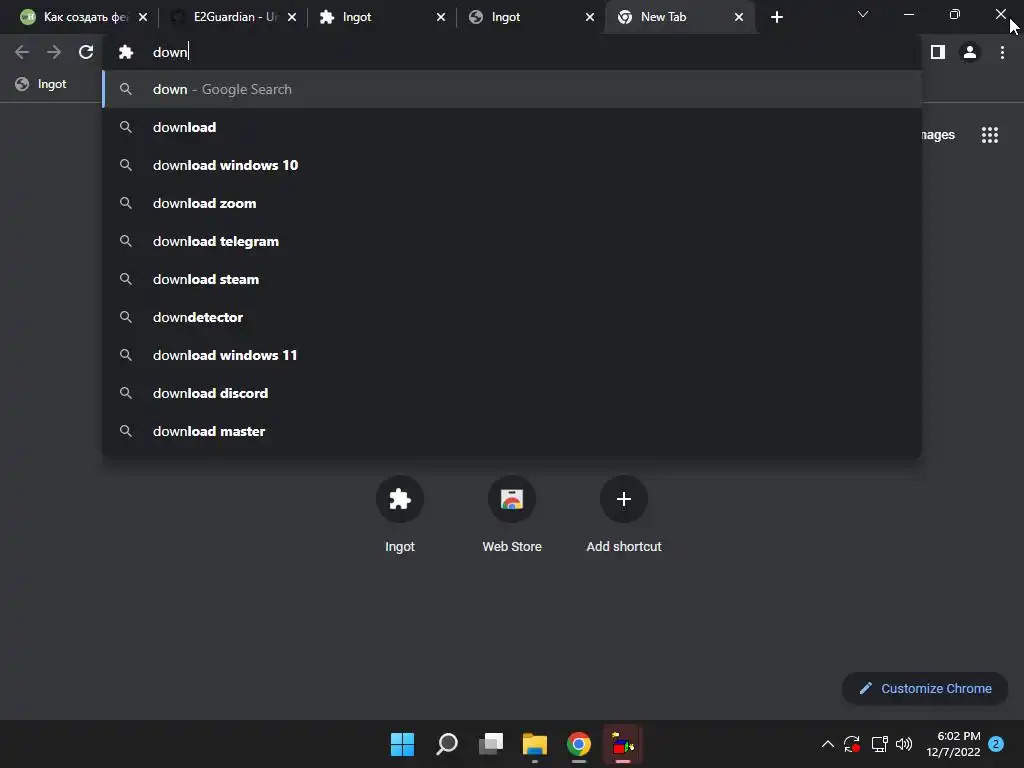Open the network tray icon
This screenshot has height=768, width=1024.
pyautogui.click(x=880, y=744)
